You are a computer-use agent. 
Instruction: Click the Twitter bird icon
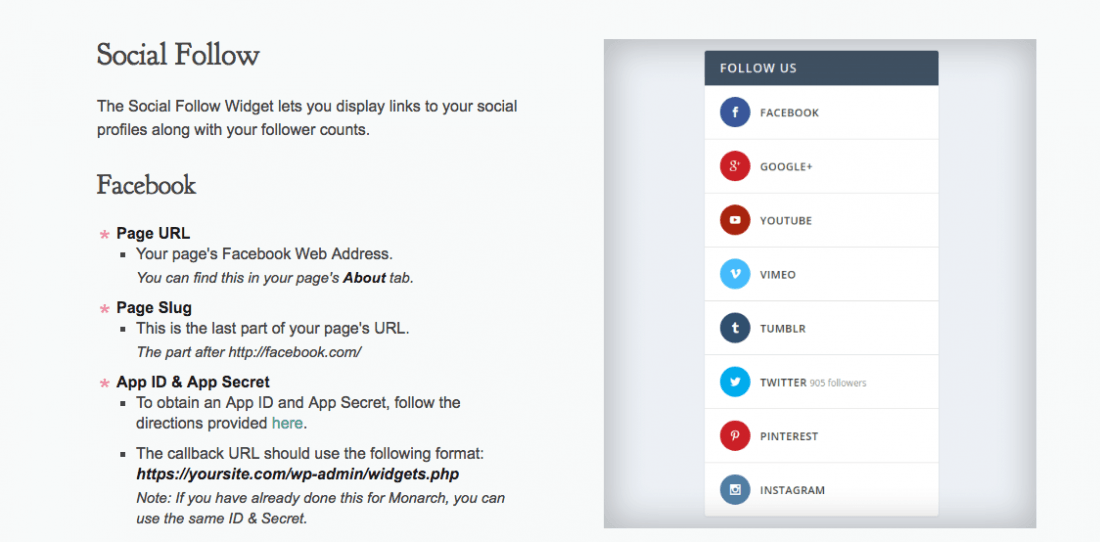coord(735,382)
